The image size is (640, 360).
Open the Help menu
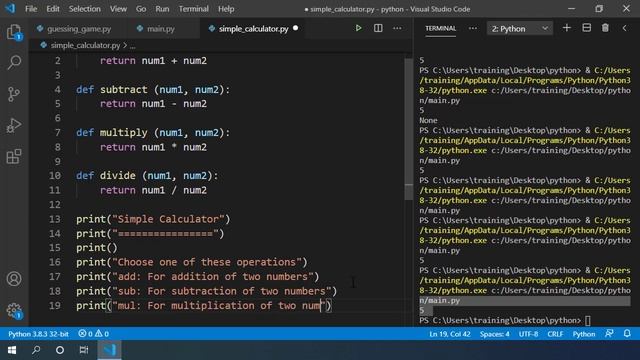point(226,9)
